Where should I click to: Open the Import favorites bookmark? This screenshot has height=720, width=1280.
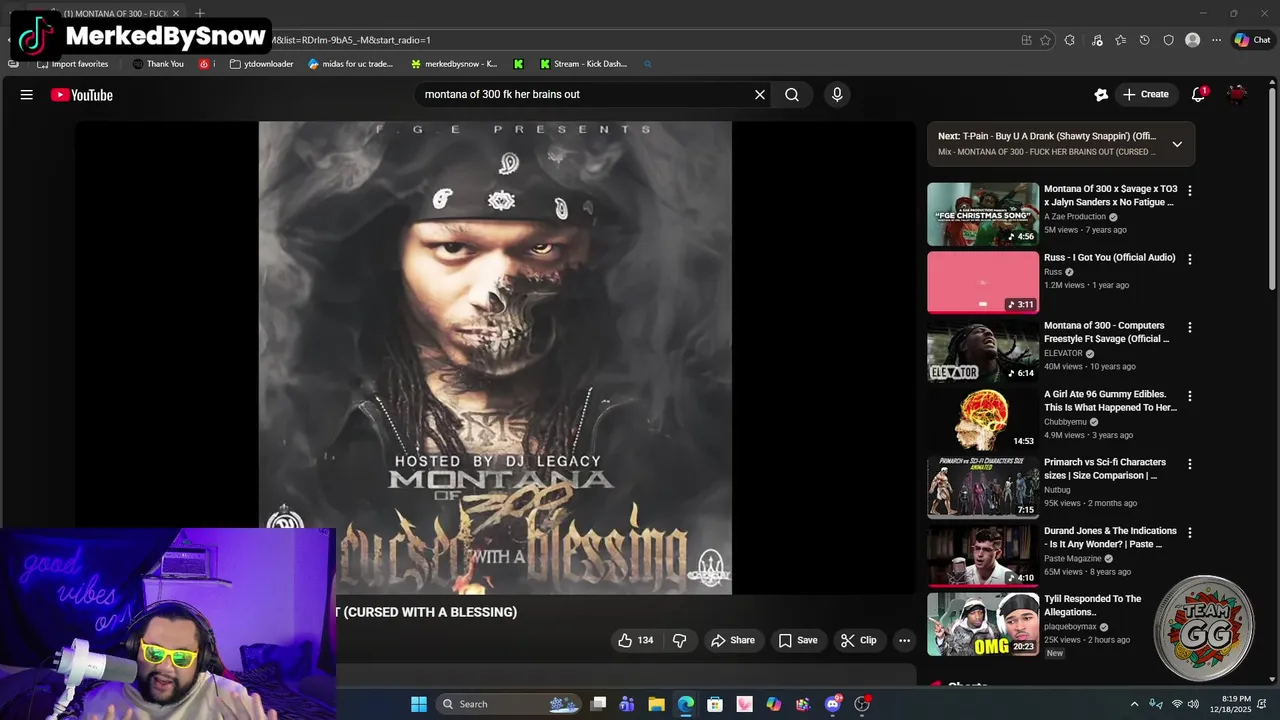tap(72, 64)
